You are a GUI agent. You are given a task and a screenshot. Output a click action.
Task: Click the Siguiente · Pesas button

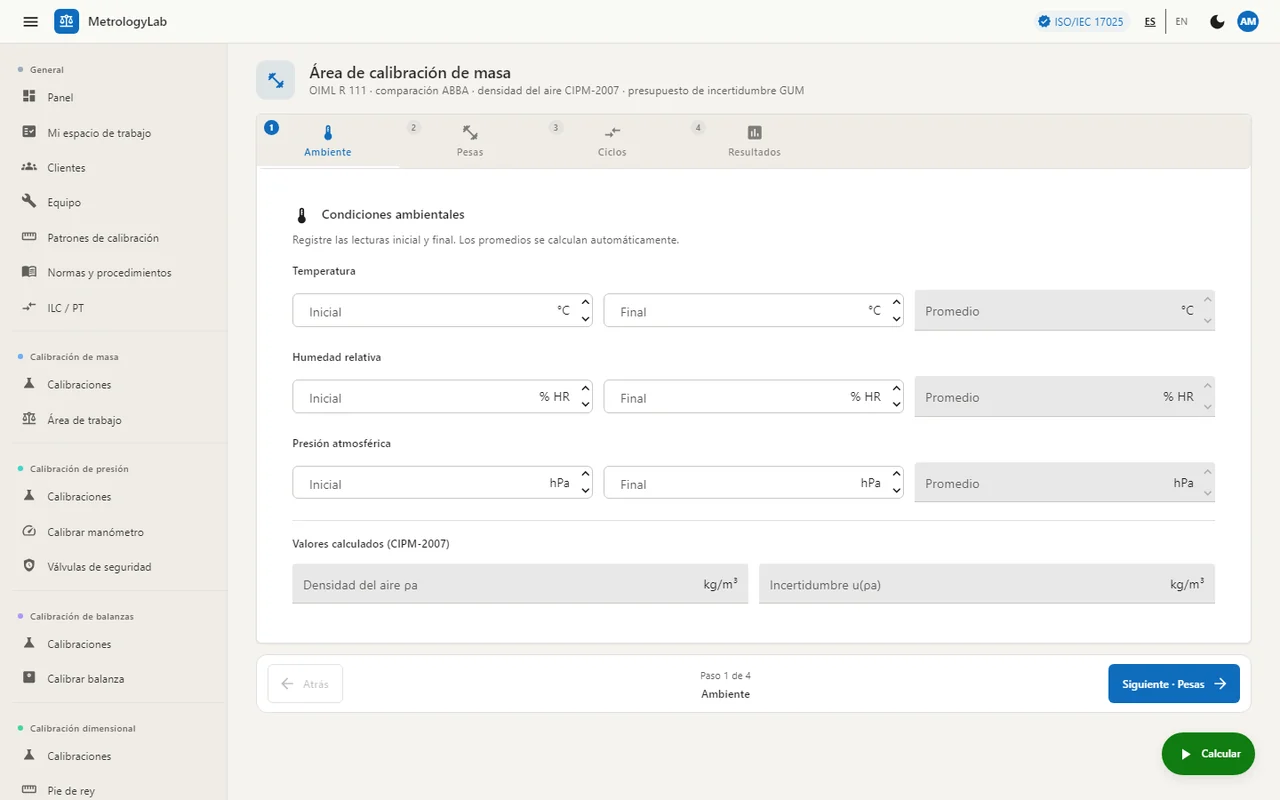coord(1174,684)
